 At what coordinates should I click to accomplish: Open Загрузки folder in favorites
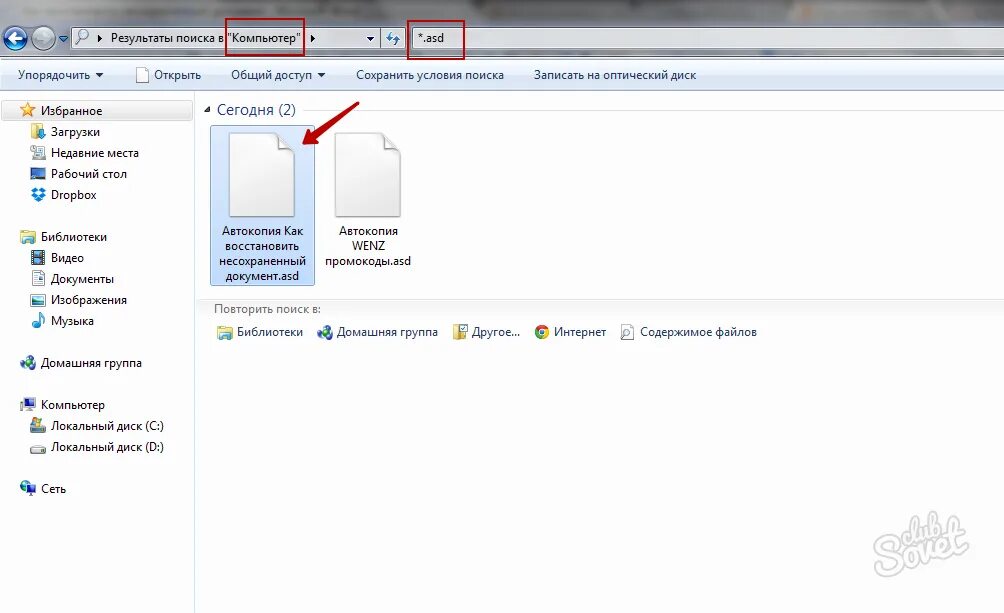(x=75, y=132)
